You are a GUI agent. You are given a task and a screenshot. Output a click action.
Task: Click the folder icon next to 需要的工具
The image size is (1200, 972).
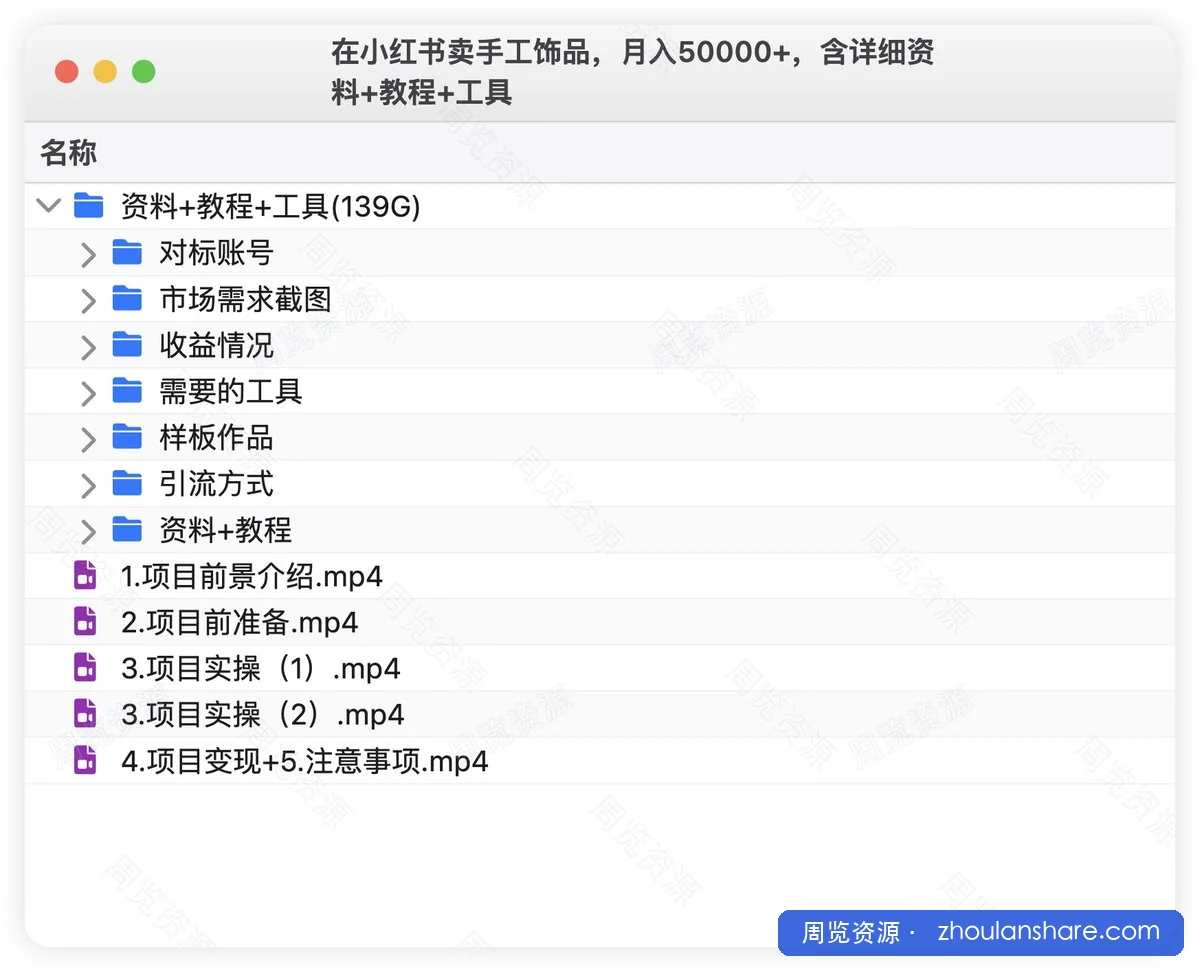pyautogui.click(x=127, y=391)
